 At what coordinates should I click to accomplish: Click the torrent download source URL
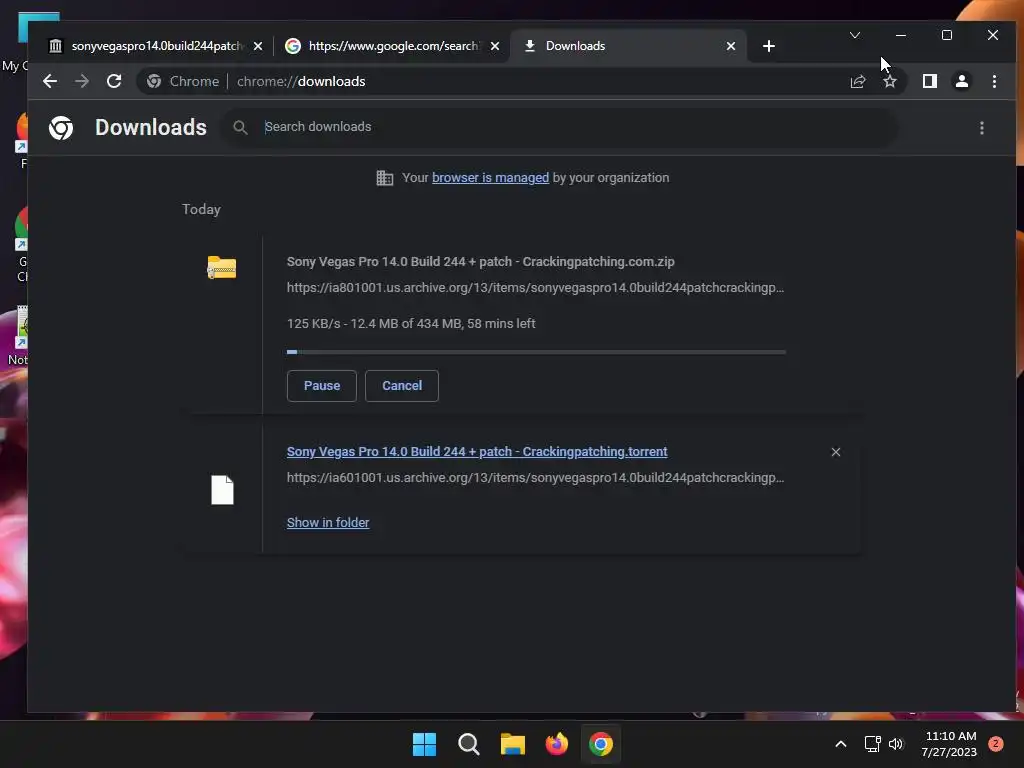[535, 477]
